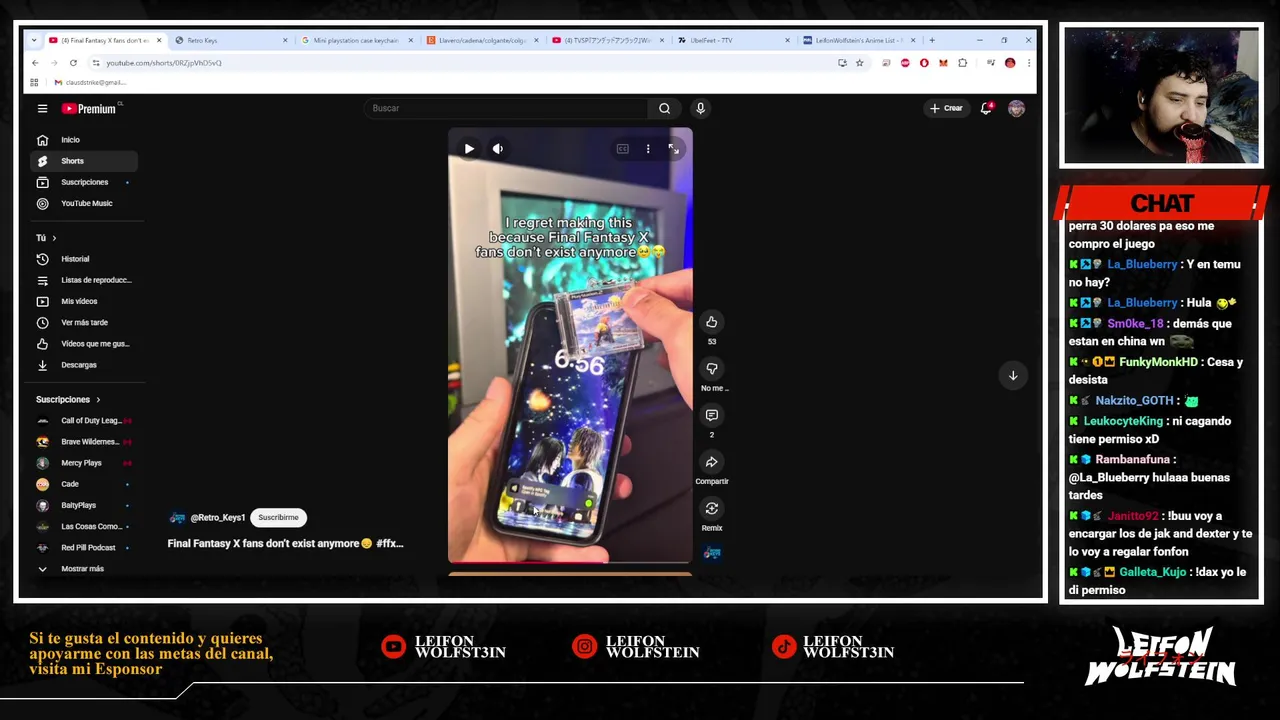Open the Short's comments
This screenshot has width=1280, height=720.
[x=711, y=415]
